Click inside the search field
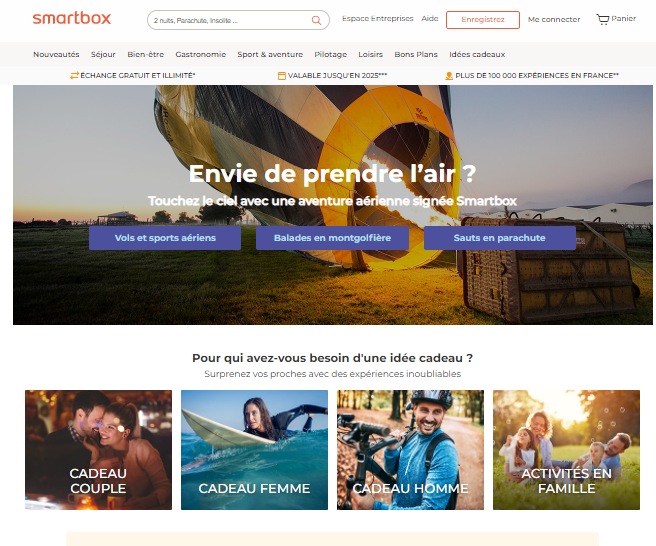The height and width of the screenshot is (546, 656). point(230,20)
